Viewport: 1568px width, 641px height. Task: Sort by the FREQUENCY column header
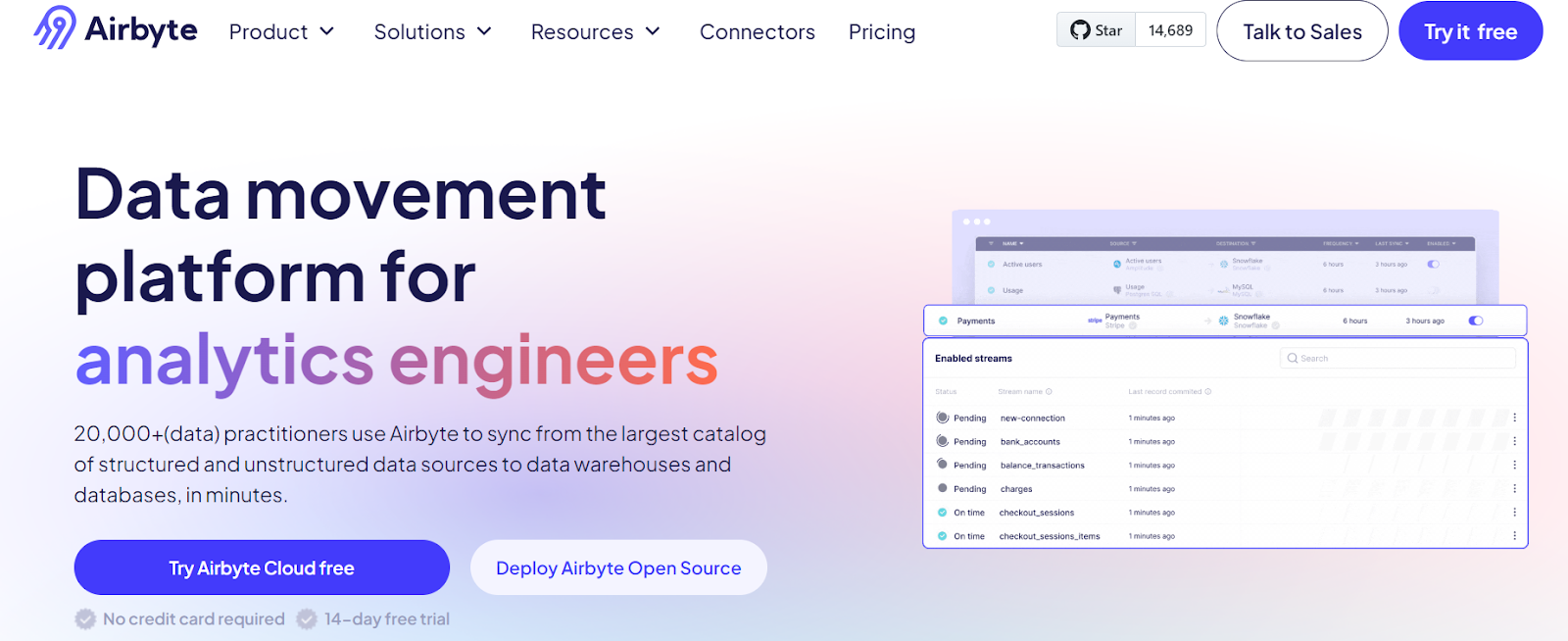click(x=1341, y=243)
